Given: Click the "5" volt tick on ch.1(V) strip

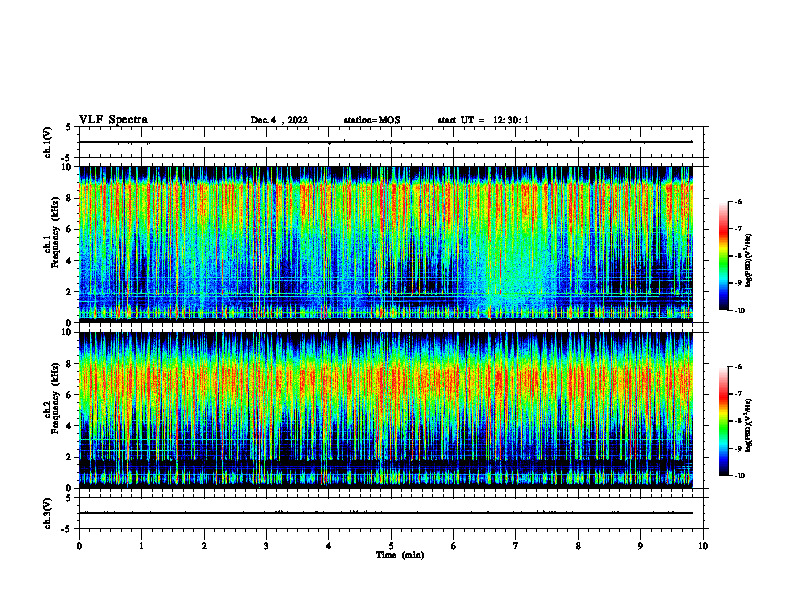Looking at the screenshot, I should tap(68, 127).
